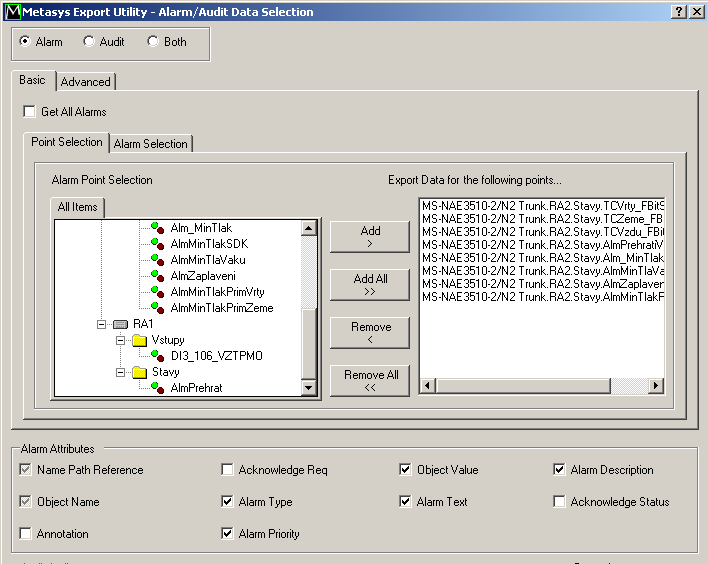Screen dimensions: 708x564
Task: Click the alarm point icon beside AlmMinTlakPrimZeme
Action: click(158, 308)
